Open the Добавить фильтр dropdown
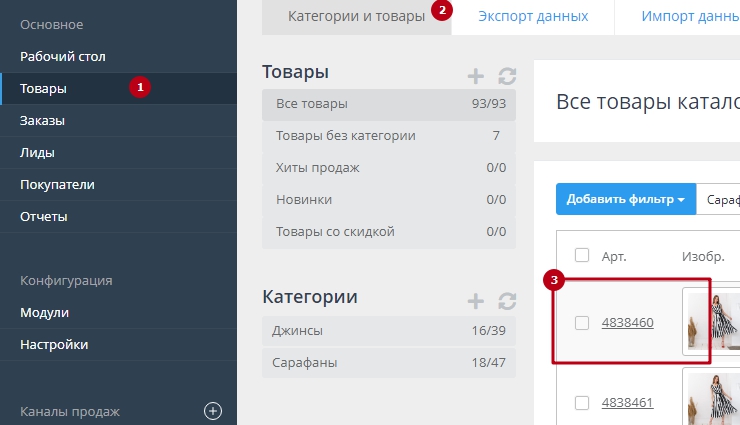Screen dimensions: 740x425 pos(625,199)
